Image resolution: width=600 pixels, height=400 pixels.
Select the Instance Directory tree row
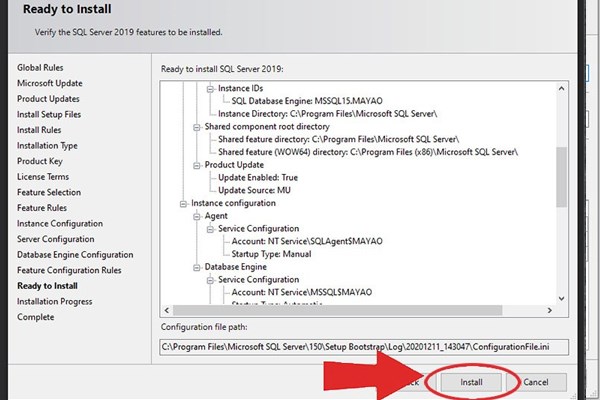click(328, 114)
